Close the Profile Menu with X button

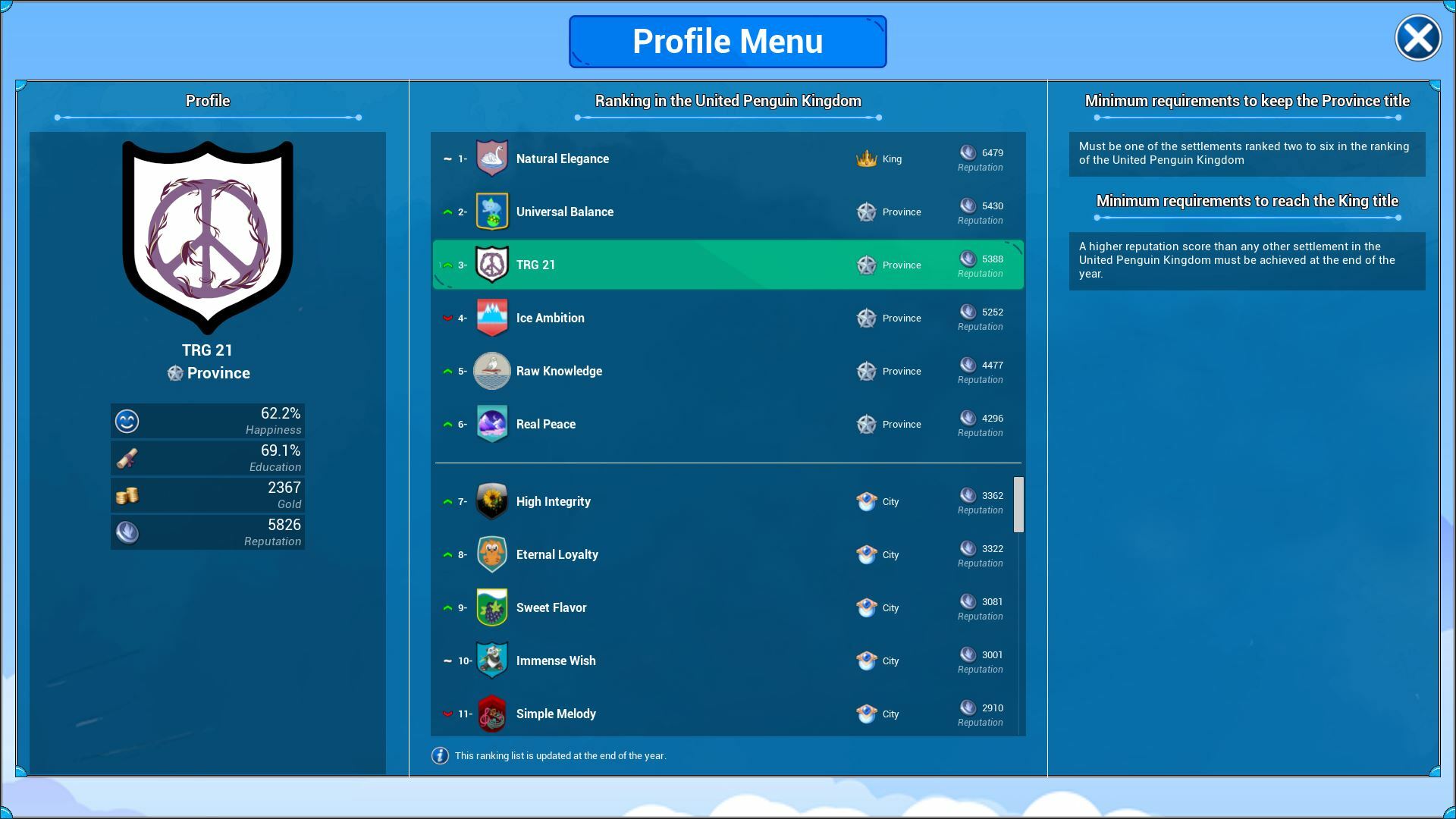pyautogui.click(x=1417, y=38)
